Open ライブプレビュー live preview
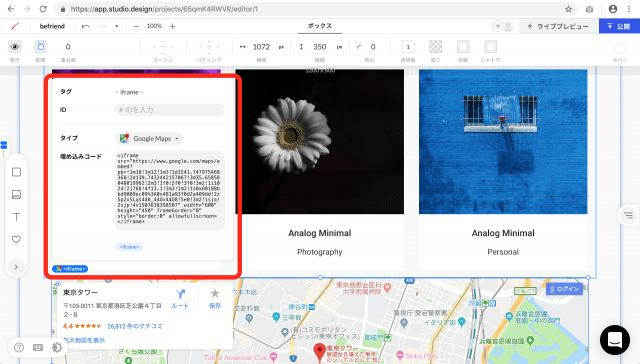 coord(558,26)
